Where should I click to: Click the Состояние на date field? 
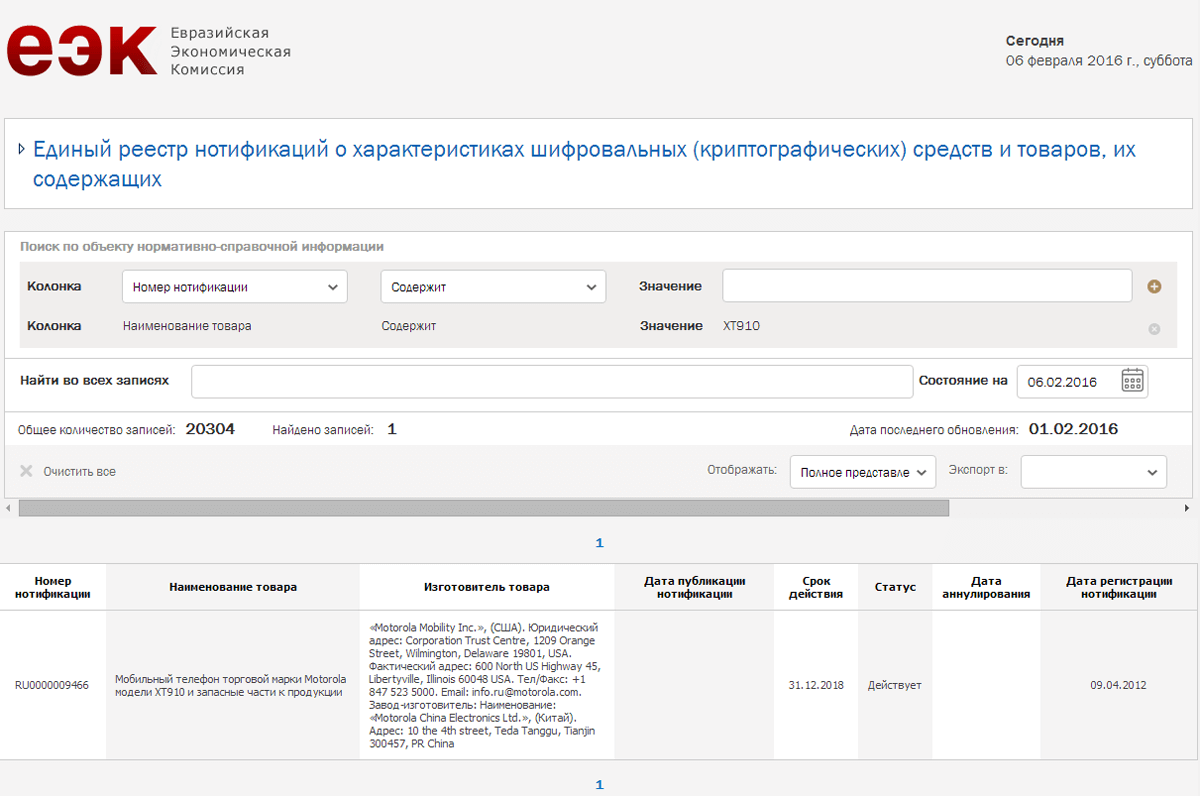pos(1082,382)
